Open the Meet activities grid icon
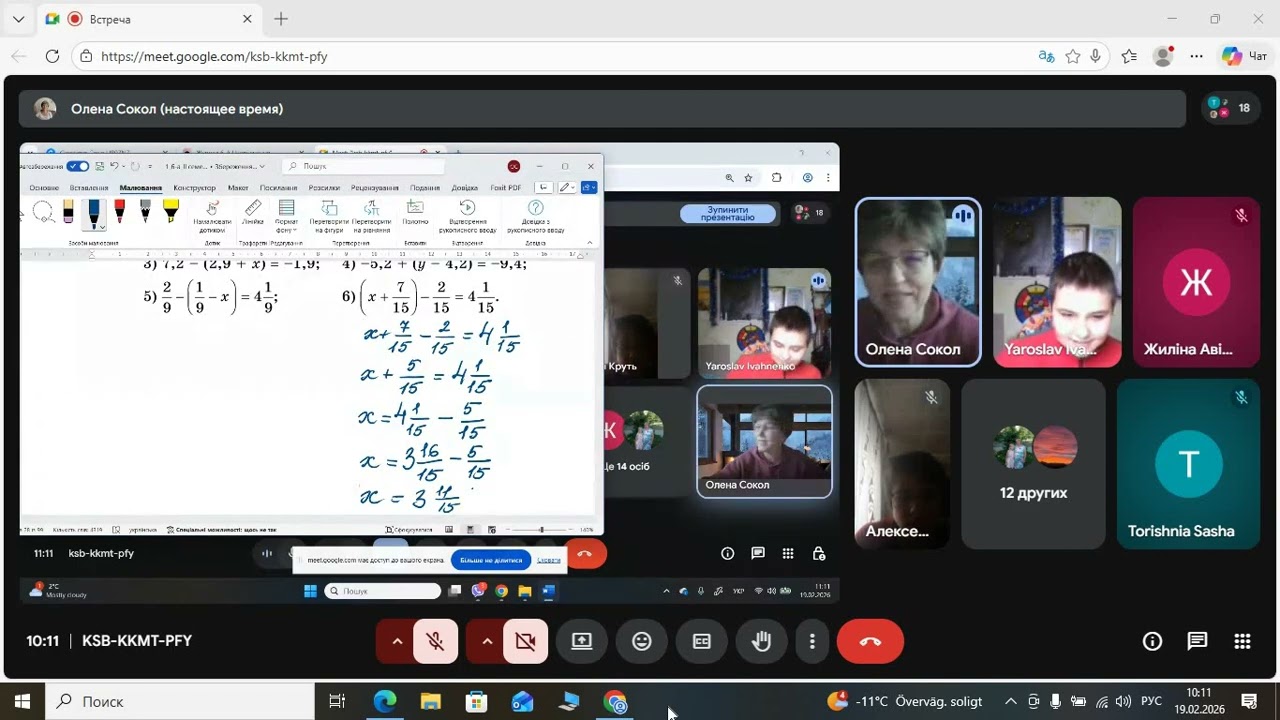 click(x=1242, y=641)
